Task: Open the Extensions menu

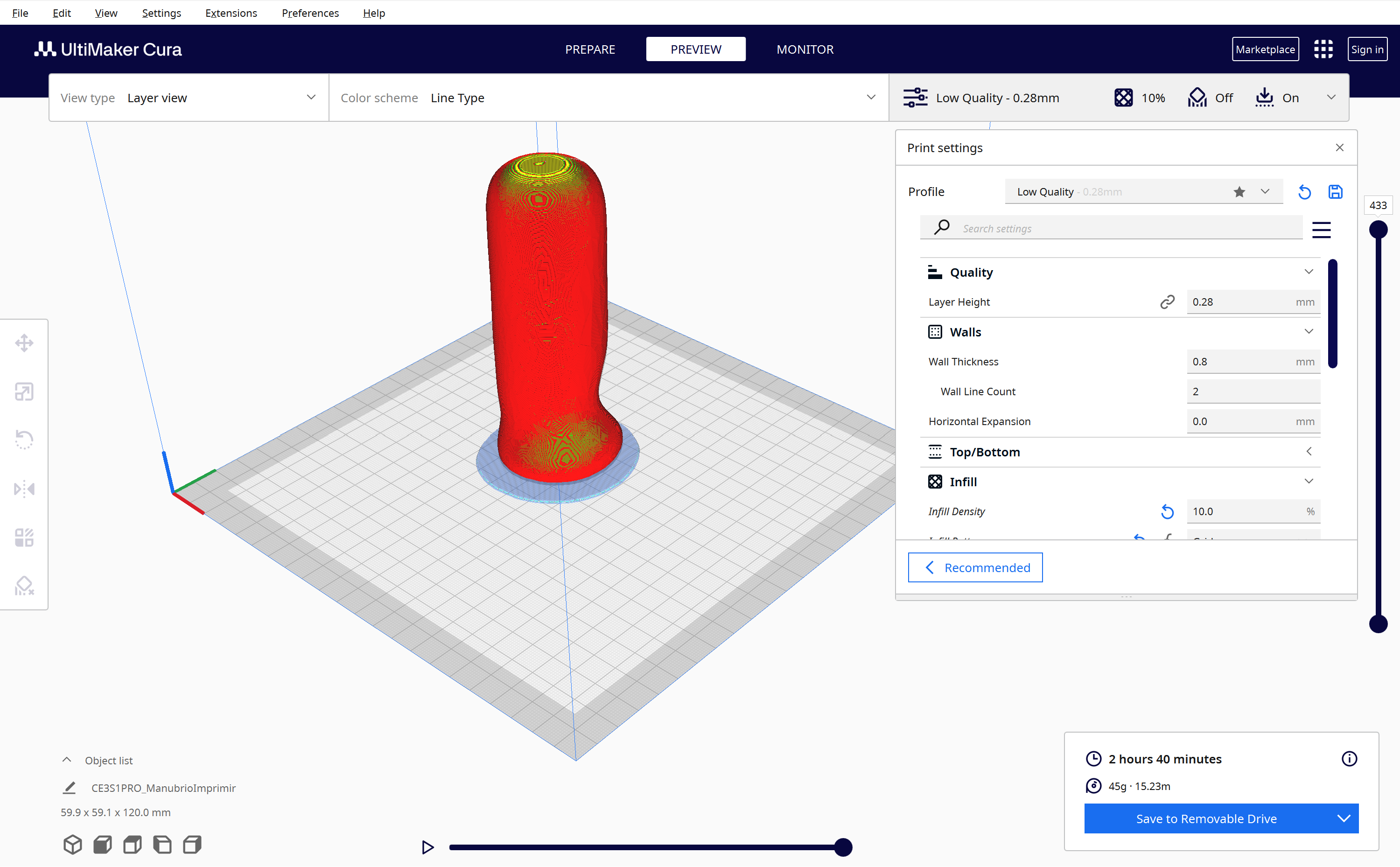Action: coord(231,13)
